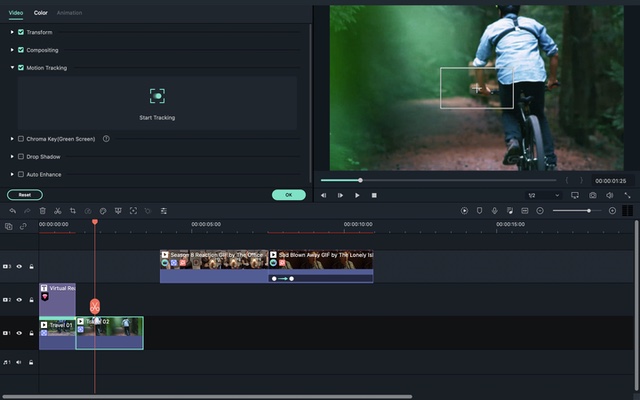Step back one frame in preview
The image size is (640, 400).
(x=323, y=196)
